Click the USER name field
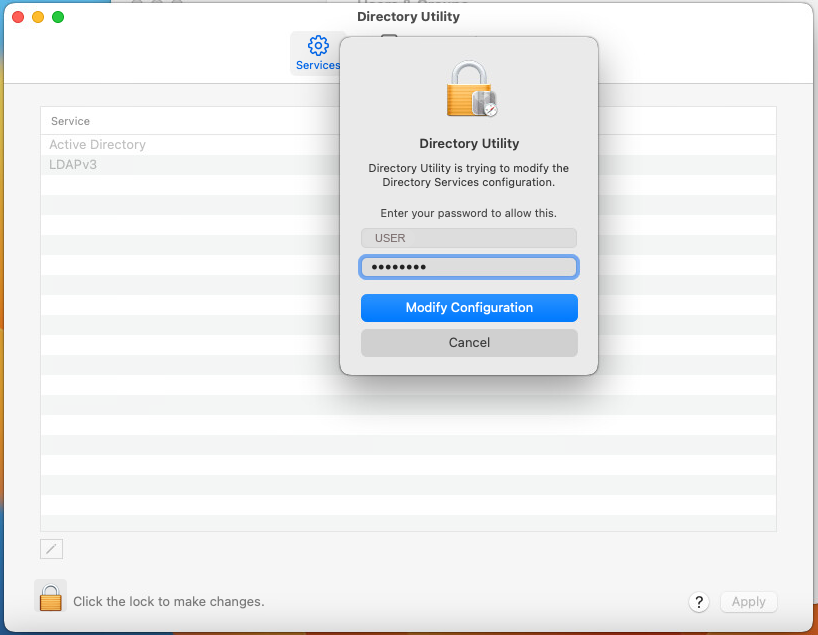Viewport: 818px width, 635px height. pyautogui.click(x=468, y=237)
